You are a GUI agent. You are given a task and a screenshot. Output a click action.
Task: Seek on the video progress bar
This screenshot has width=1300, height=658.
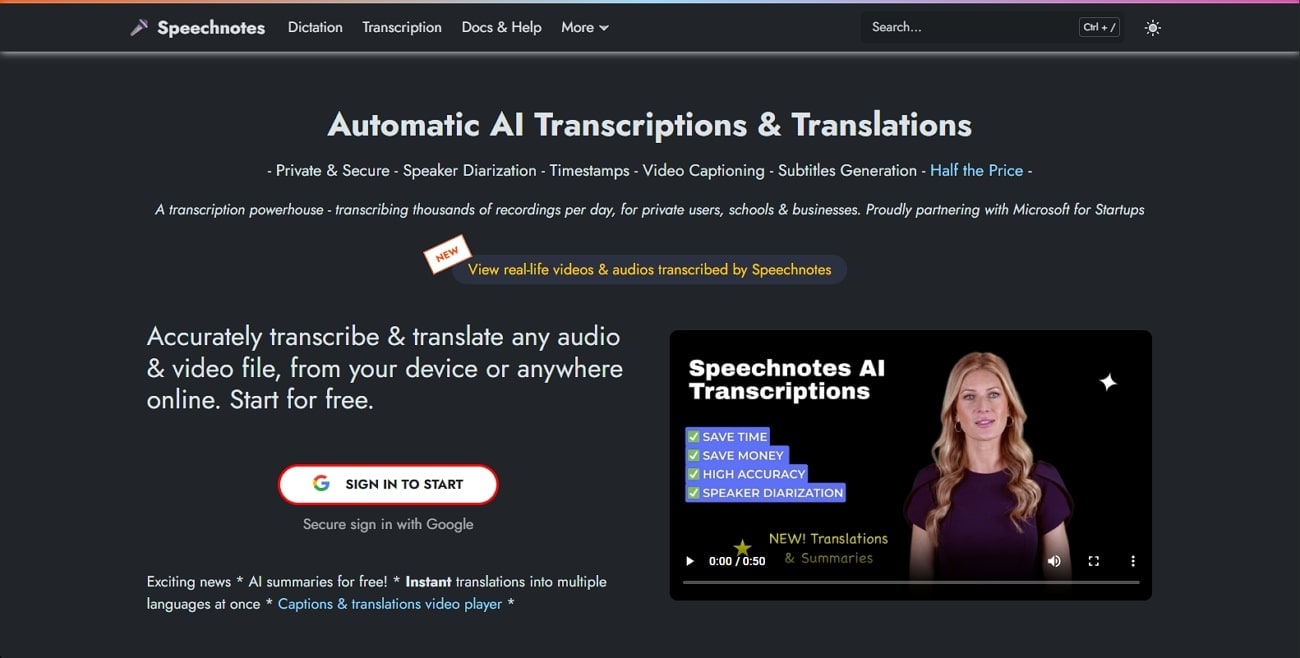[911, 582]
